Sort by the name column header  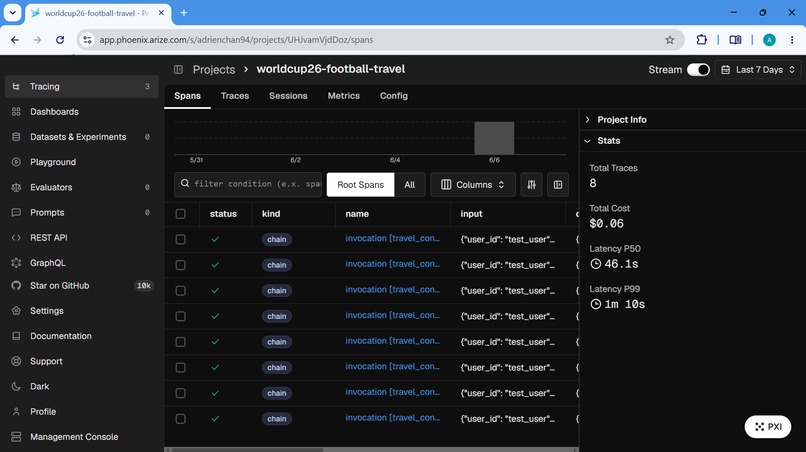pos(357,214)
